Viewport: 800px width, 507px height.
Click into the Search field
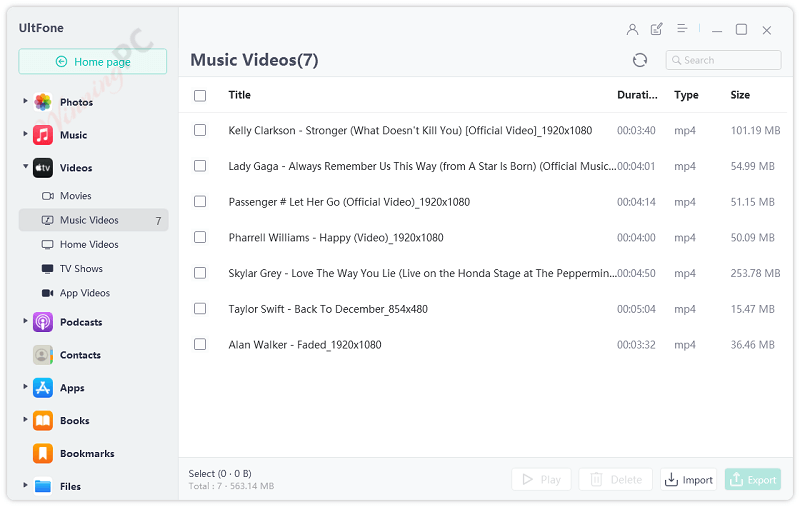click(x=723, y=60)
